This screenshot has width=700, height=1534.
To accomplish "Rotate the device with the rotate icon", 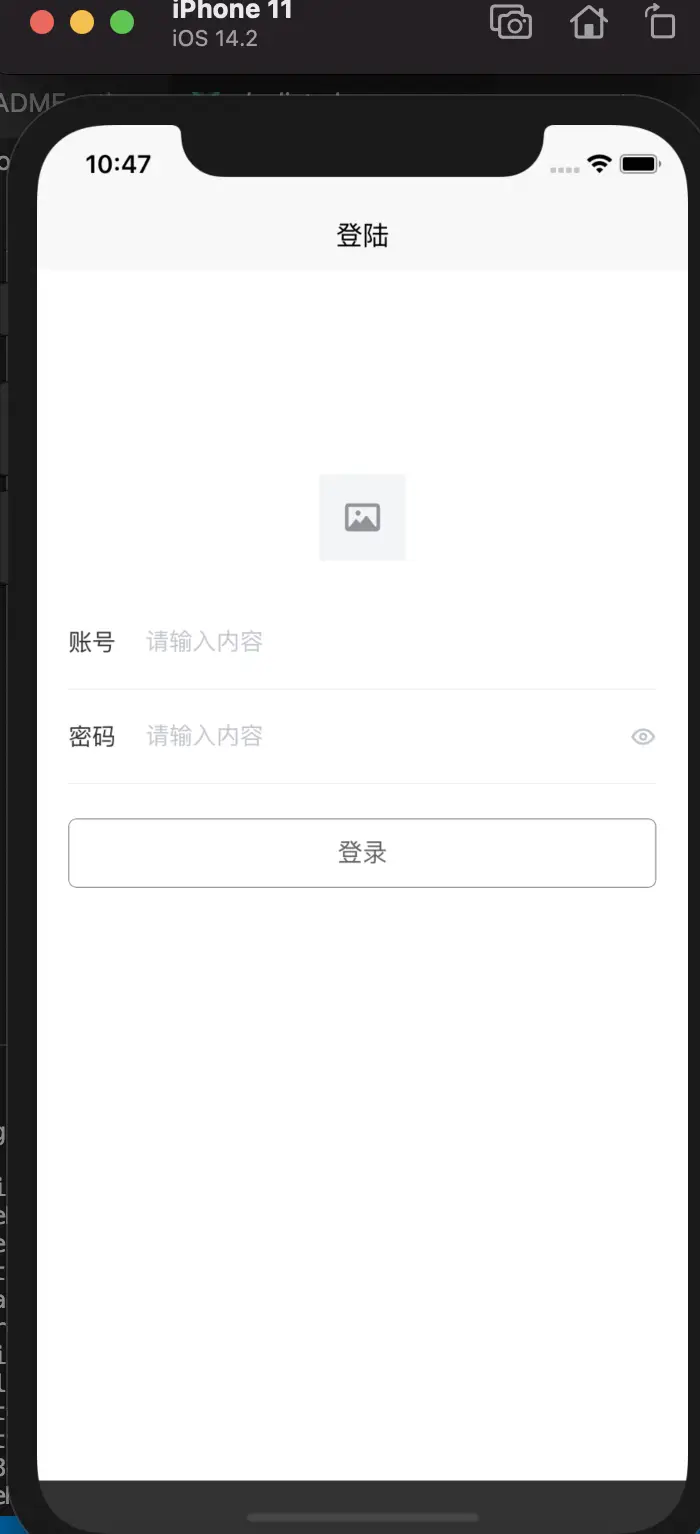I will [x=660, y=21].
